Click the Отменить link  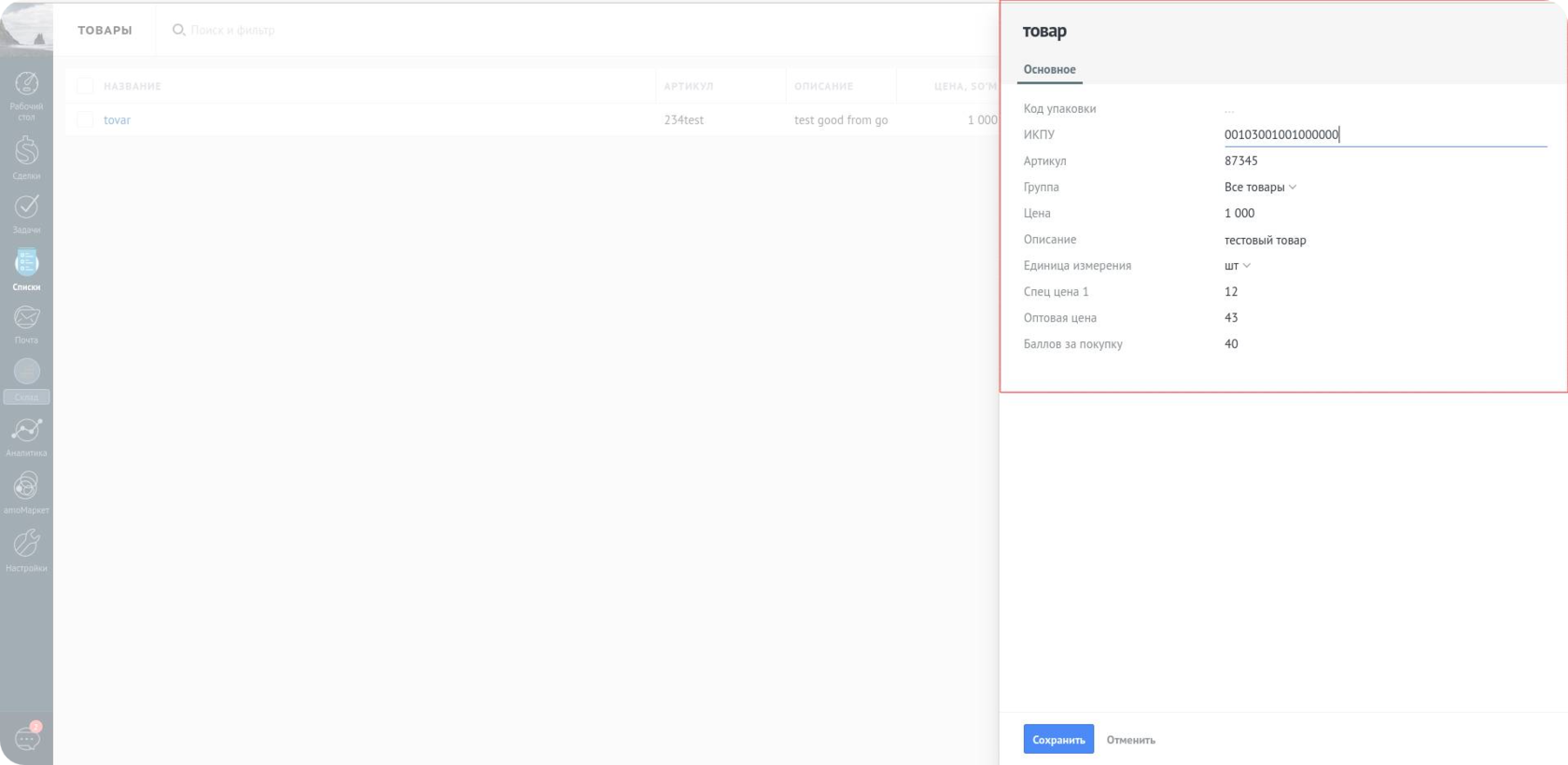tap(1130, 740)
